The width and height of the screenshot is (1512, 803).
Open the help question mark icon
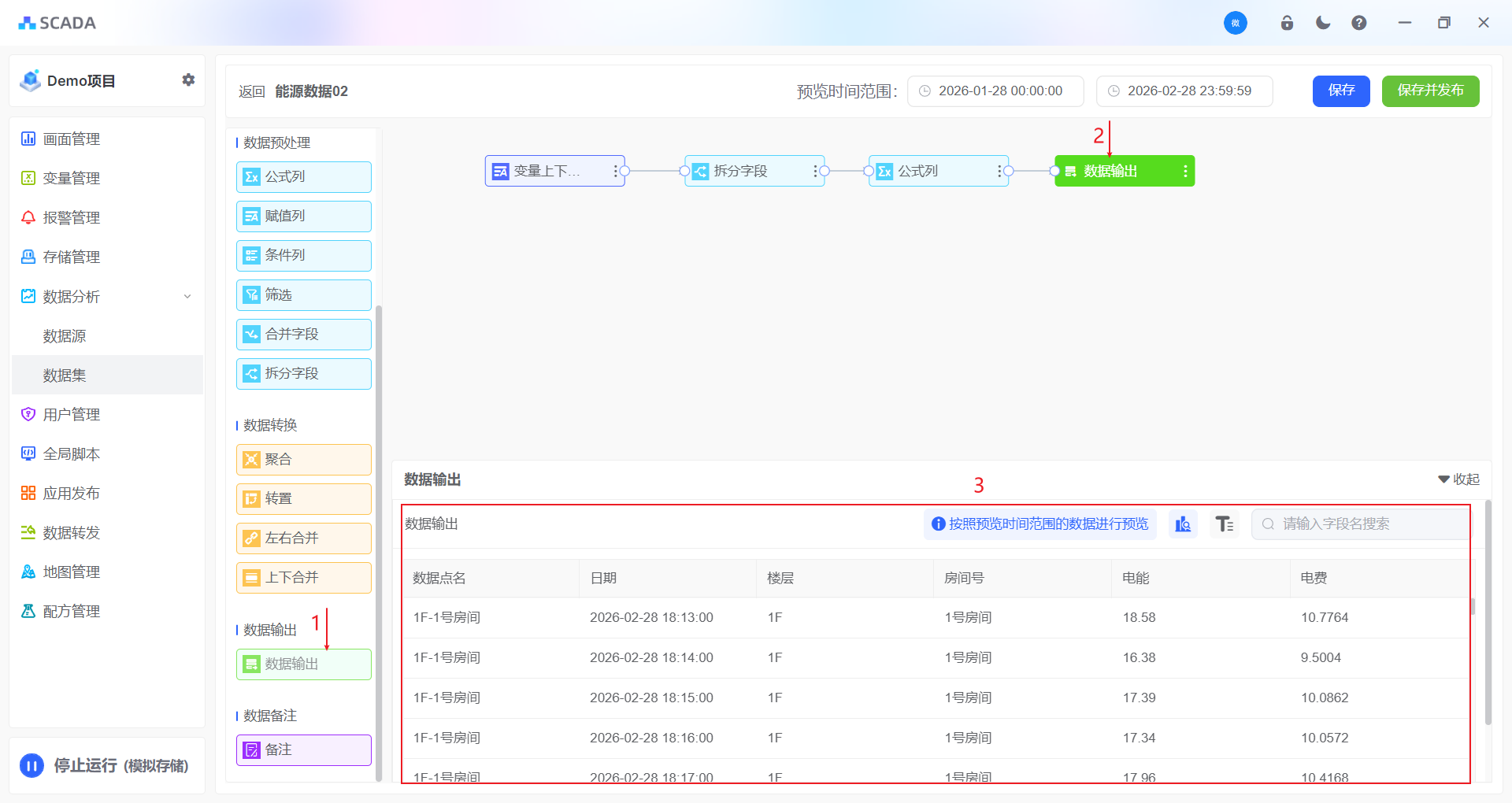[1359, 23]
